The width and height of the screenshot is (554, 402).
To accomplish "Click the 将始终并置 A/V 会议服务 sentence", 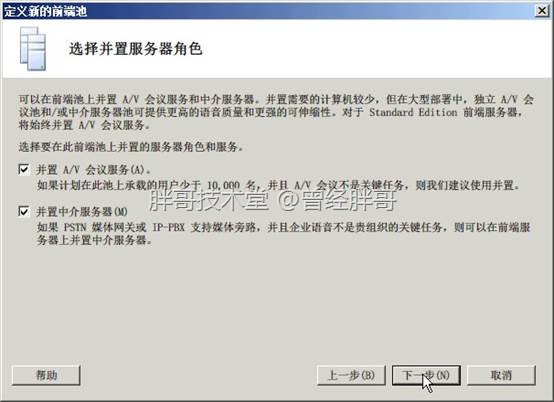I will coord(84,125).
